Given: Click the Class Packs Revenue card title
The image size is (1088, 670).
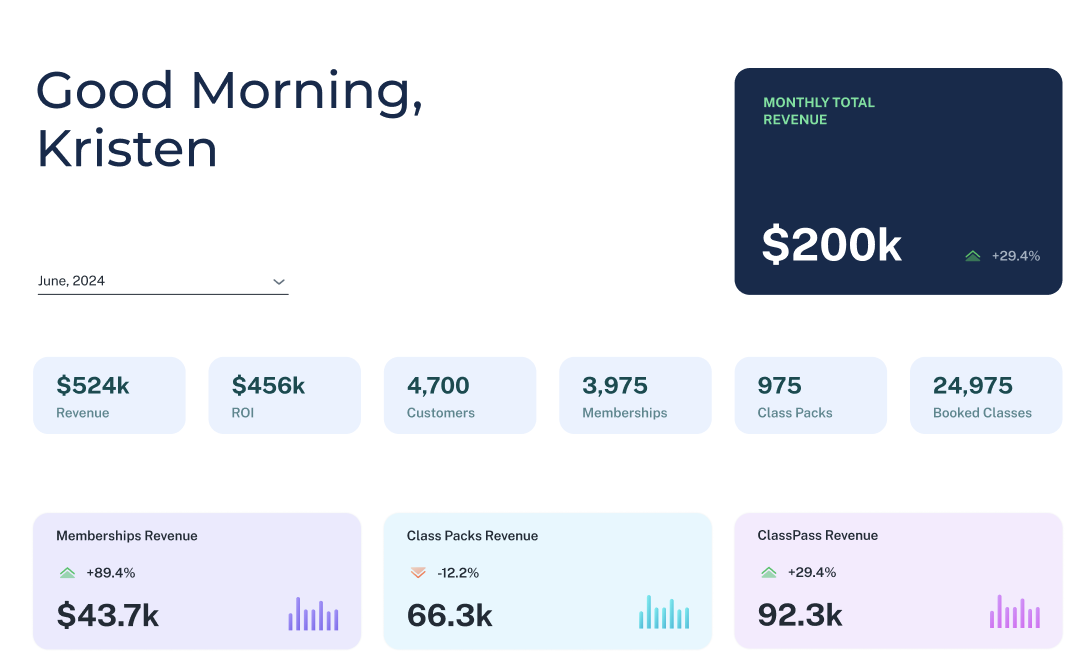Looking at the screenshot, I should (472, 536).
